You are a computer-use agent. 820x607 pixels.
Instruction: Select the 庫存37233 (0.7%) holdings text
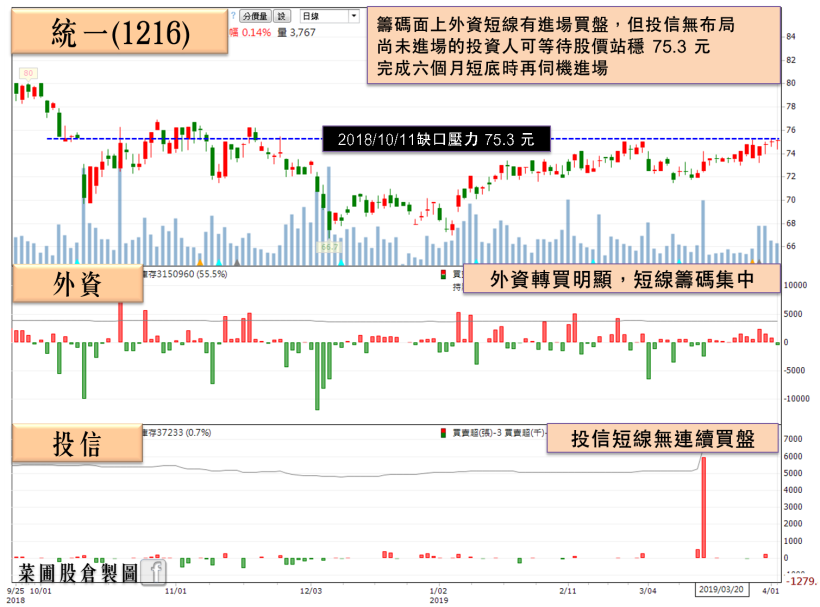click(177, 432)
